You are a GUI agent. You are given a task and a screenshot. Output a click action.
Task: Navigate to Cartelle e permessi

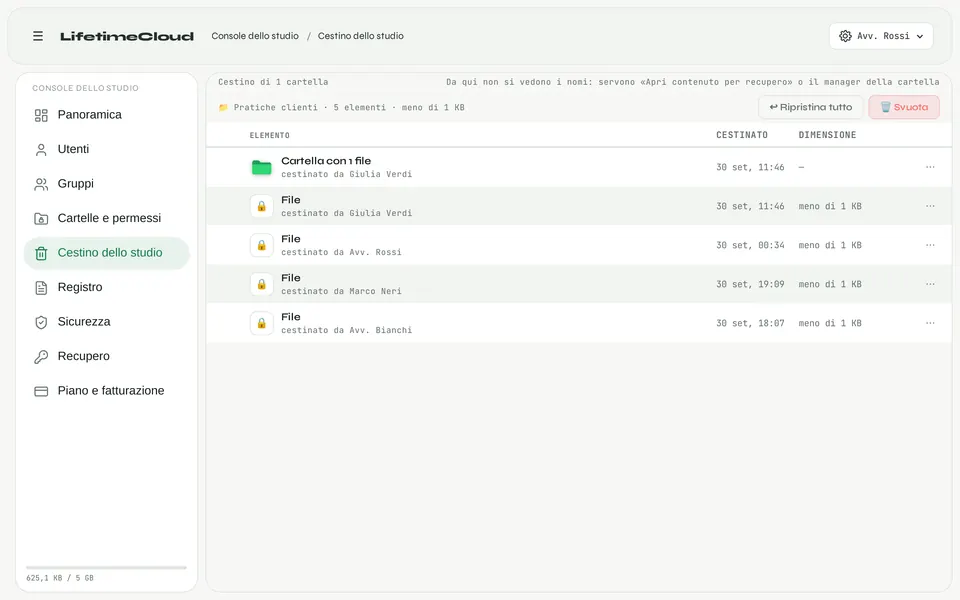pyautogui.click(x=107, y=219)
